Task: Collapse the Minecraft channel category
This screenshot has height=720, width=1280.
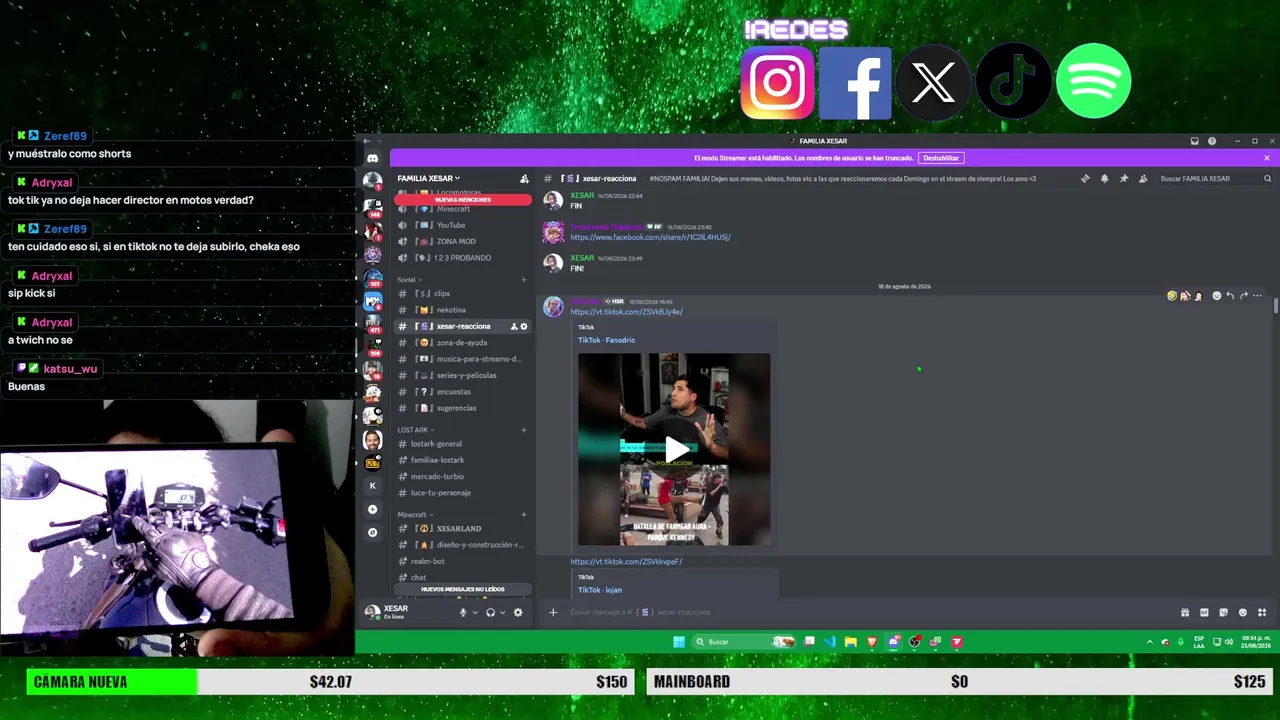Action: point(415,515)
